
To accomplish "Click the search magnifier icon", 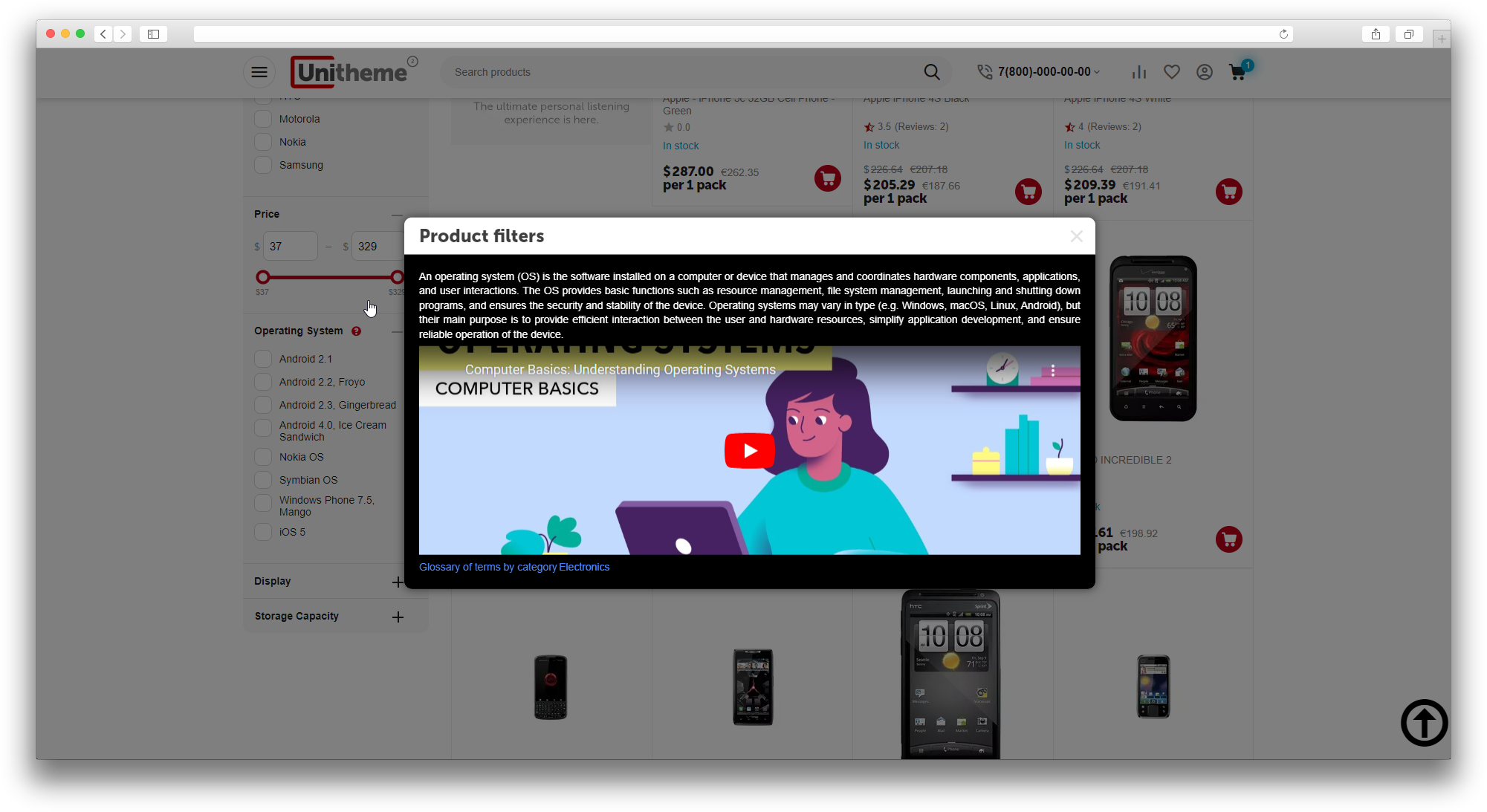I will coord(931,72).
